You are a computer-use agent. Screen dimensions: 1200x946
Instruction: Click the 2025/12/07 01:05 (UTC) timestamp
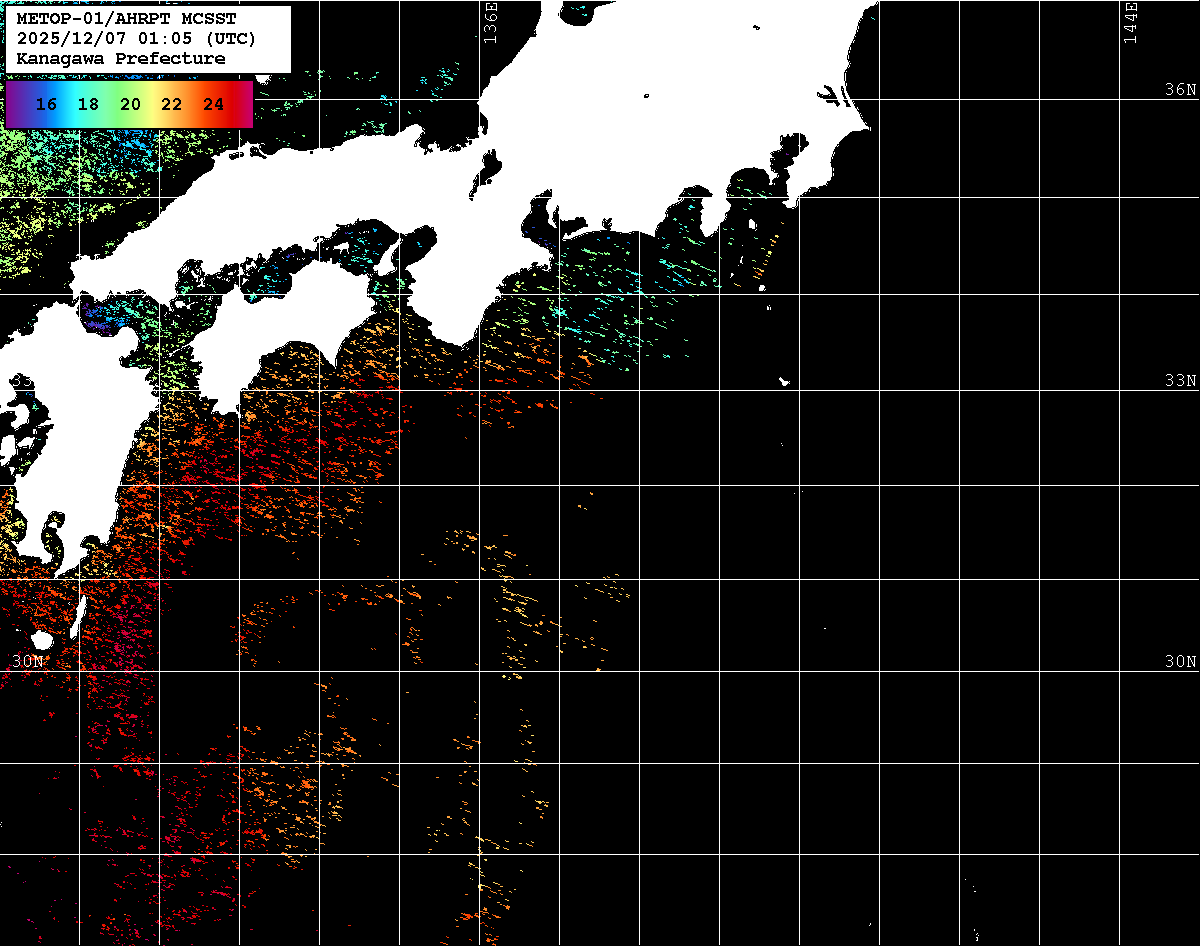[136, 39]
